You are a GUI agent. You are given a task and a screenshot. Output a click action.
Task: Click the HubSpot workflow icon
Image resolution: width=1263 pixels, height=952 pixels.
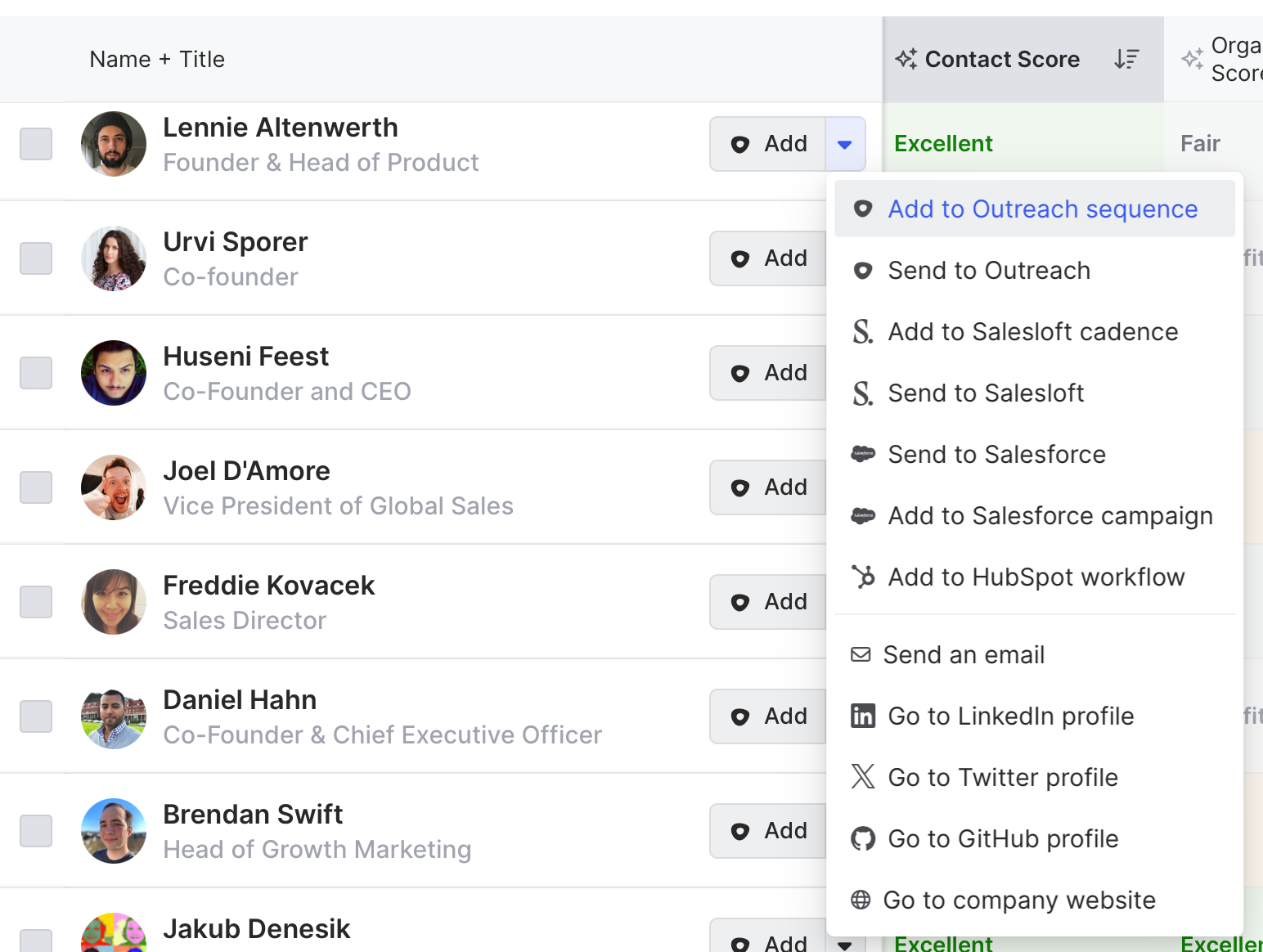click(863, 577)
